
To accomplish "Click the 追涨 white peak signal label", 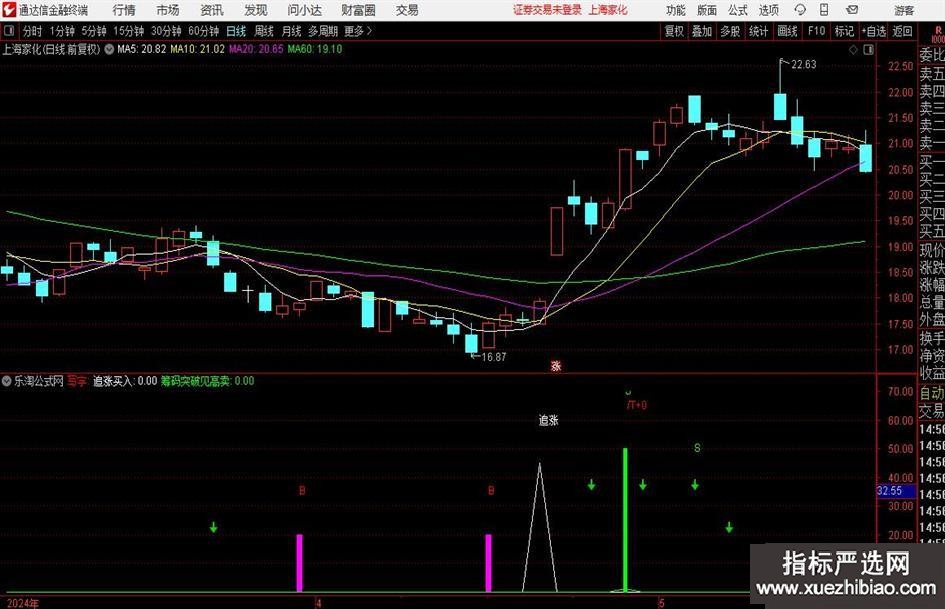I will click(548, 421).
